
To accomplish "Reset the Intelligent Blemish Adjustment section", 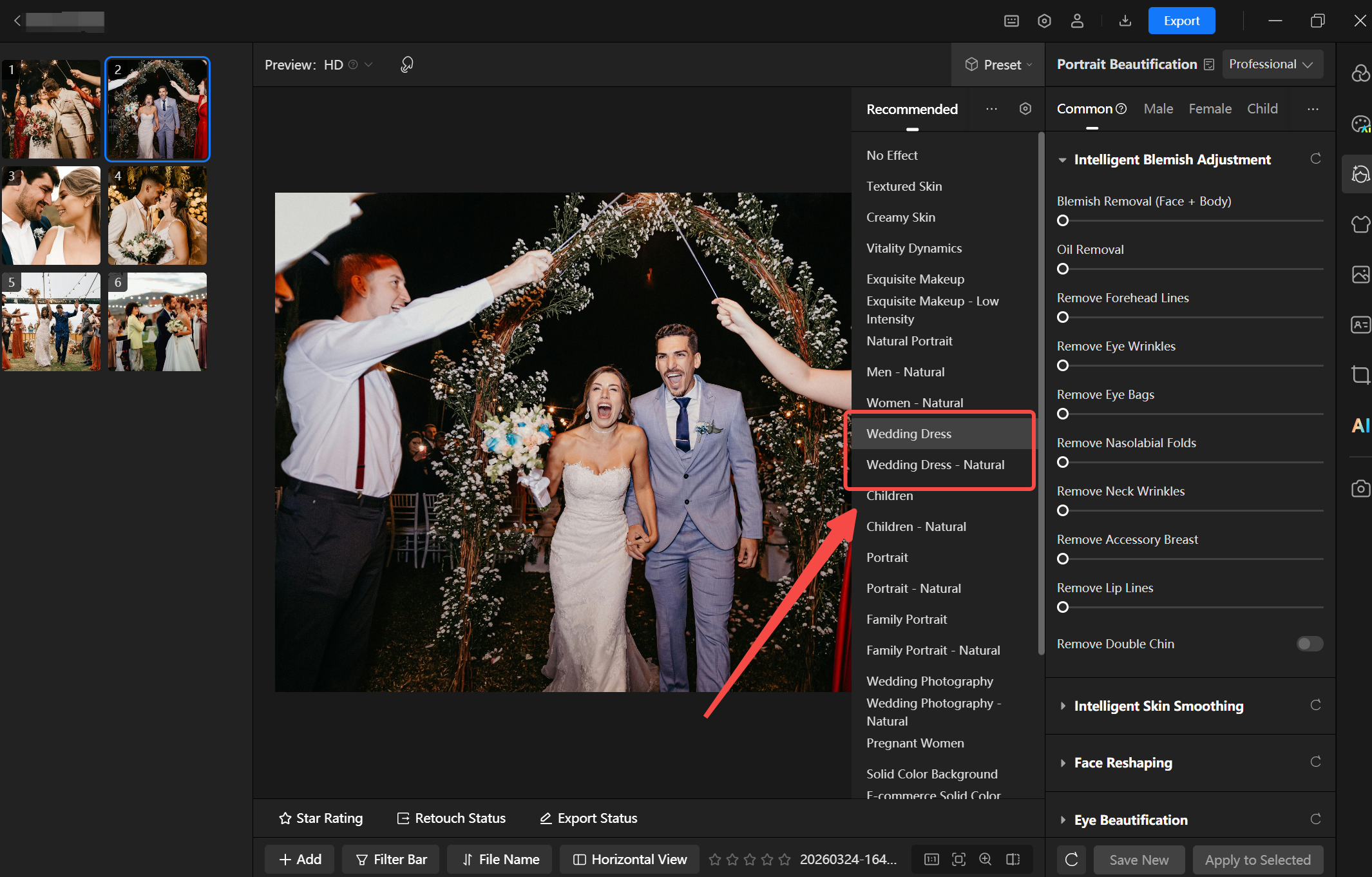I will [1315, 159].
